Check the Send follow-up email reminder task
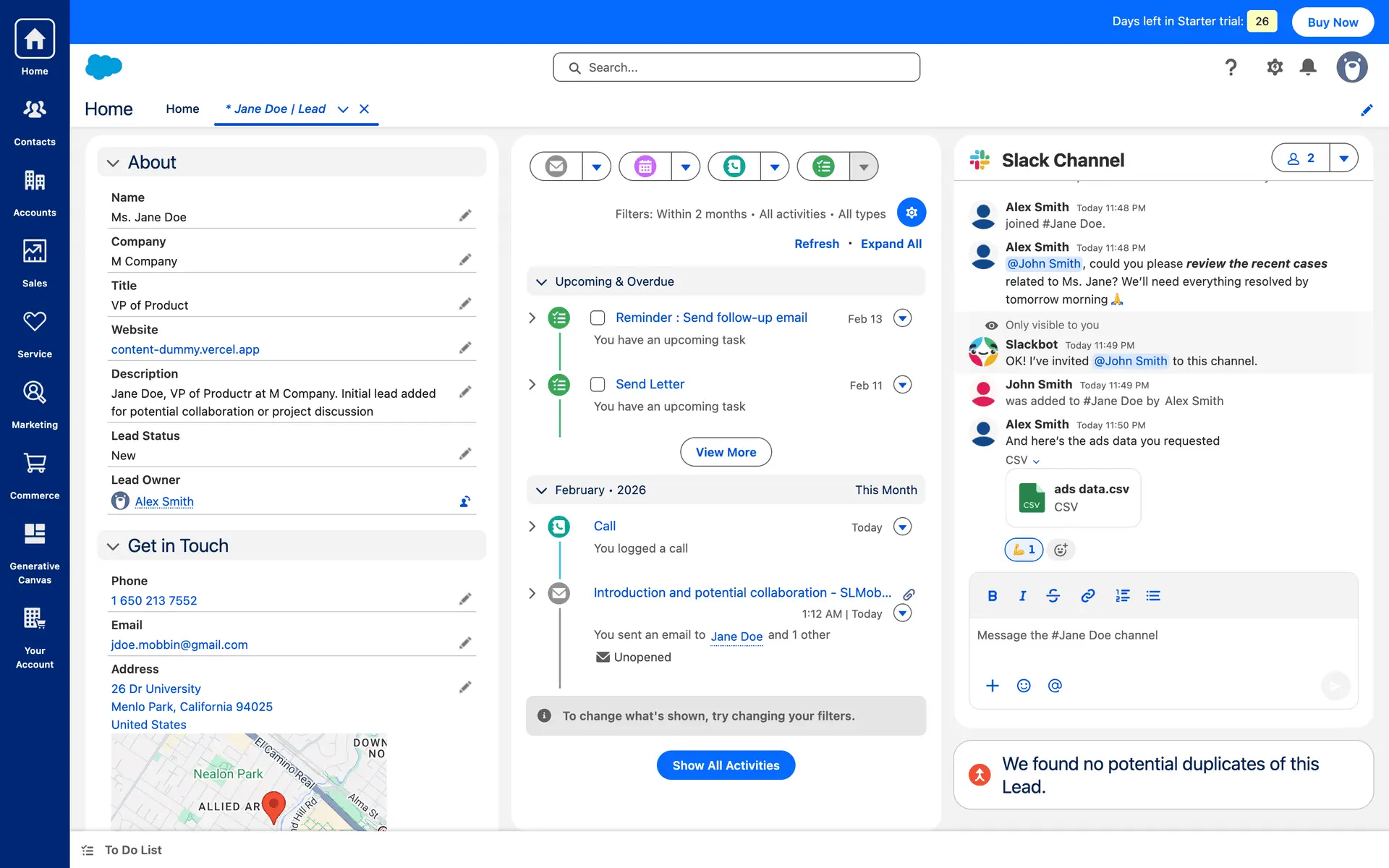Viewport: 1389px width, 868px height. pyautogui.click(x=598, y=318)
